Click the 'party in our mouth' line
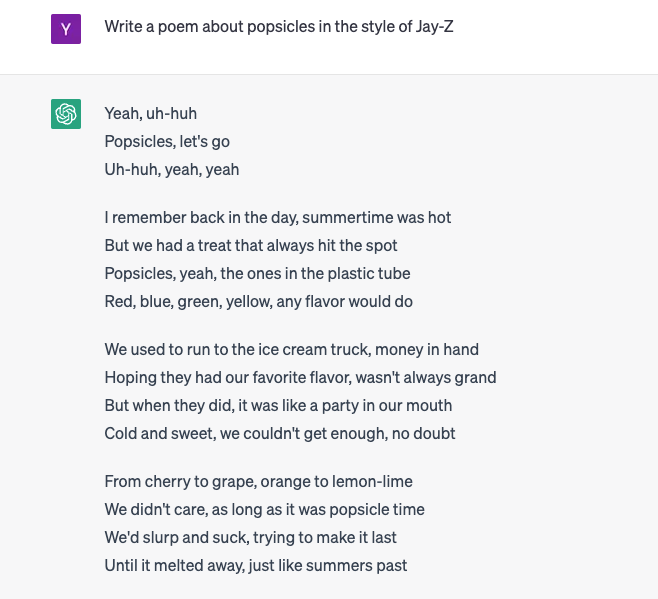 (278, 405)
